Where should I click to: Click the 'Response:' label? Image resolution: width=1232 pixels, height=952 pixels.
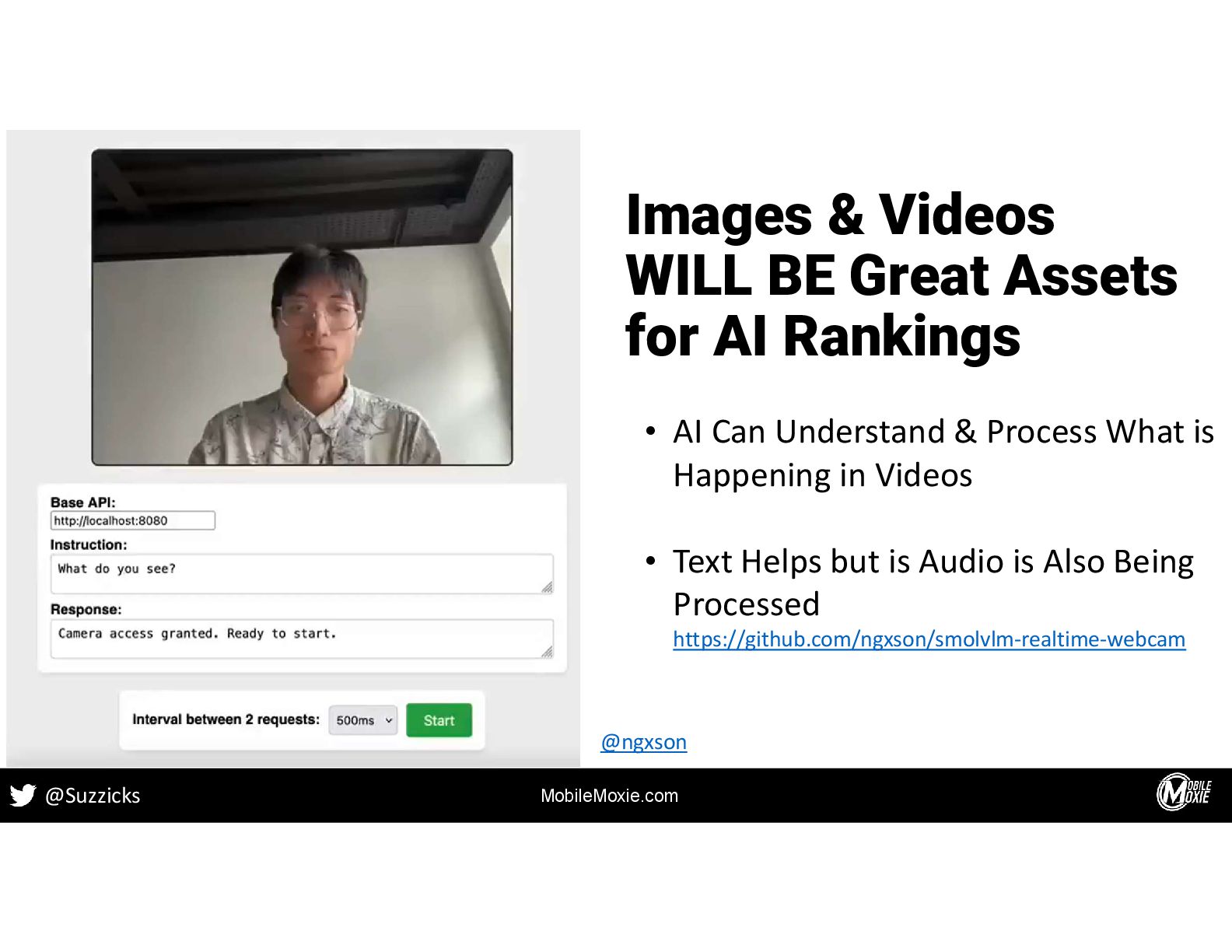click(x=86, y=609)
